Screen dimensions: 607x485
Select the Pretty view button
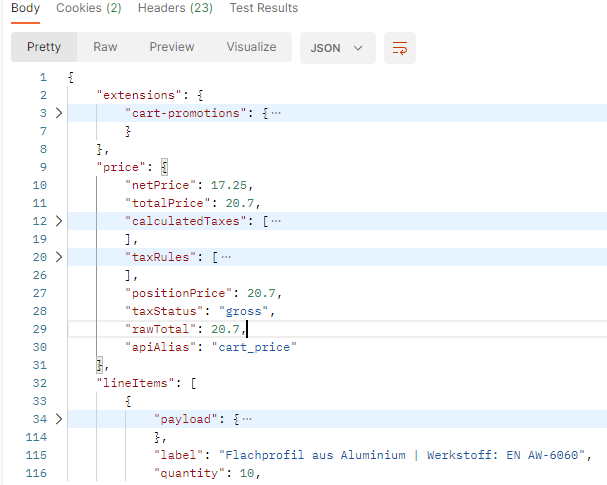point(44,47)
